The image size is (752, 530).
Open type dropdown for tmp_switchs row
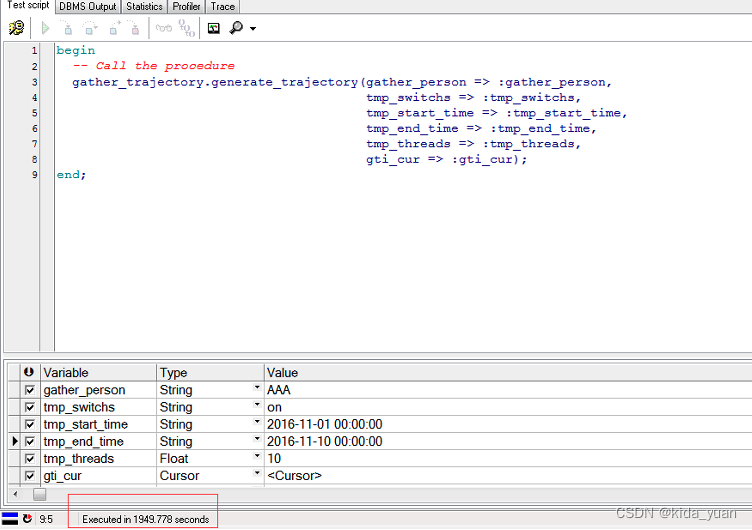[257, 405]
